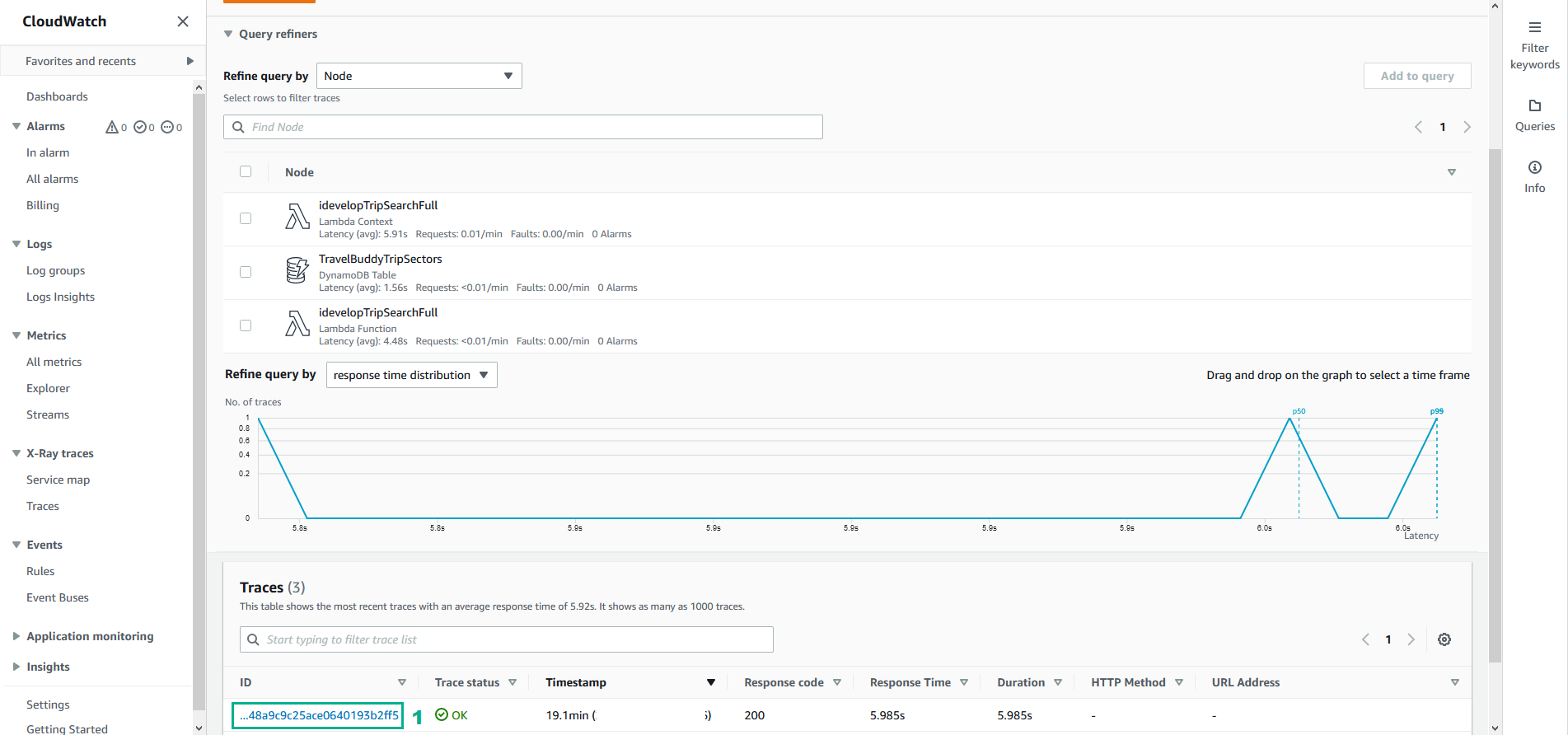This screenshot has width=1568, height=735.
Task: Click p99 marker on latency graph
Action: [x=1436, y=411]
